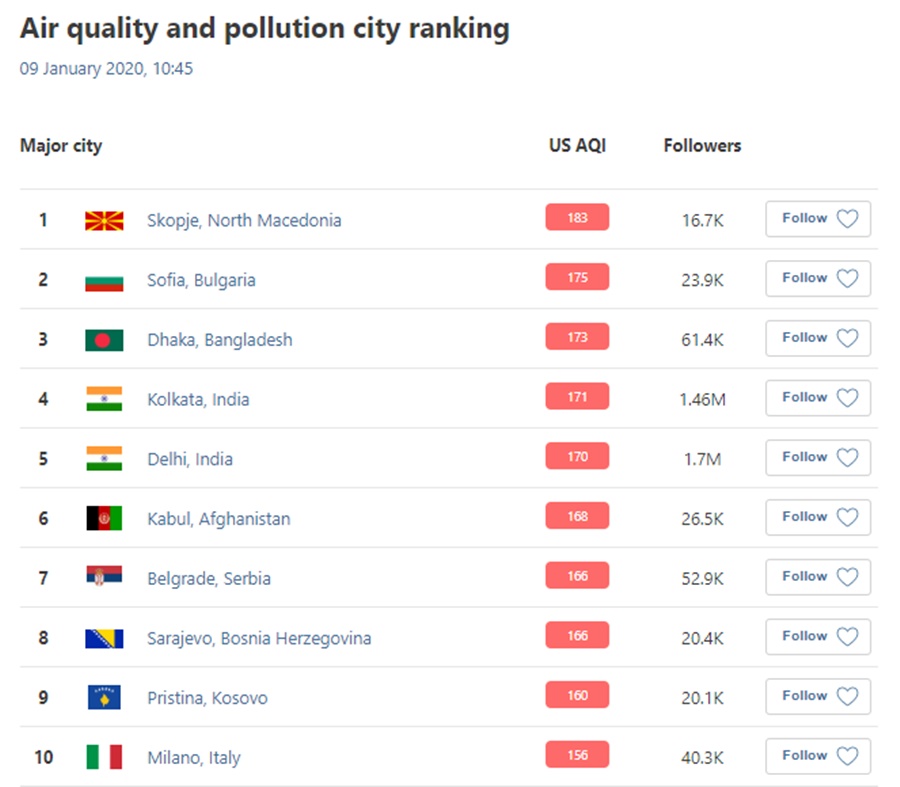Click the Followers column header

click(702, 146)
